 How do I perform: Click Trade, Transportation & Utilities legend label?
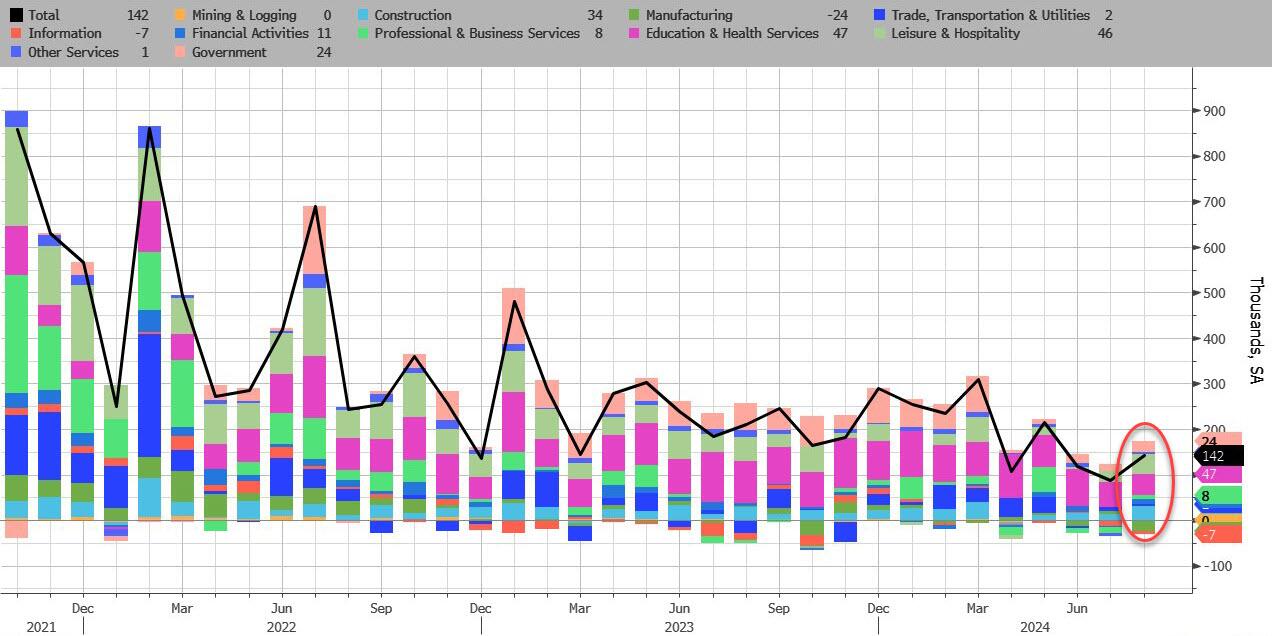pos(1005,15)
